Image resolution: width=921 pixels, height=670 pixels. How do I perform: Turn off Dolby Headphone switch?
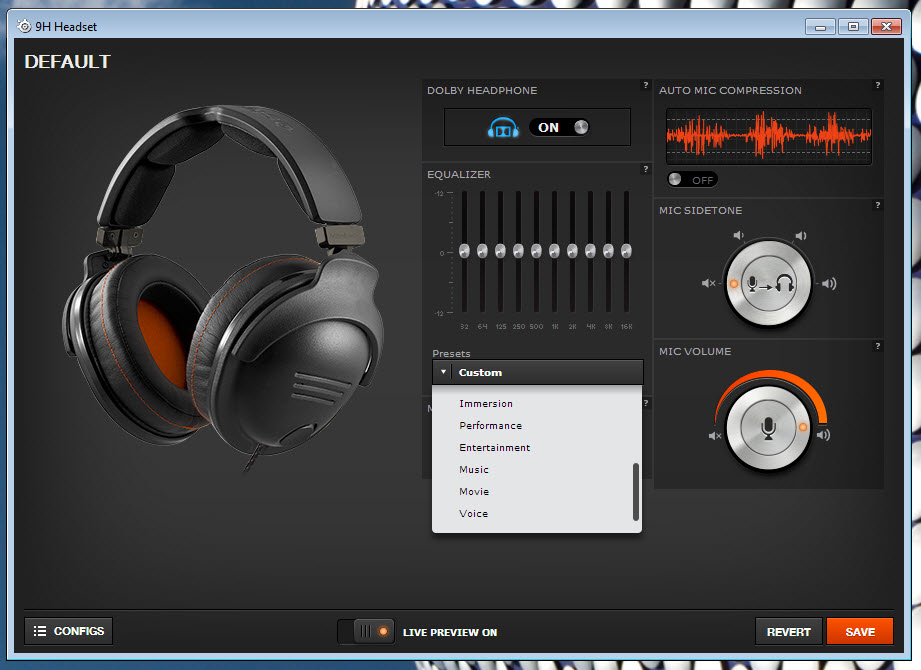[559, 127]
